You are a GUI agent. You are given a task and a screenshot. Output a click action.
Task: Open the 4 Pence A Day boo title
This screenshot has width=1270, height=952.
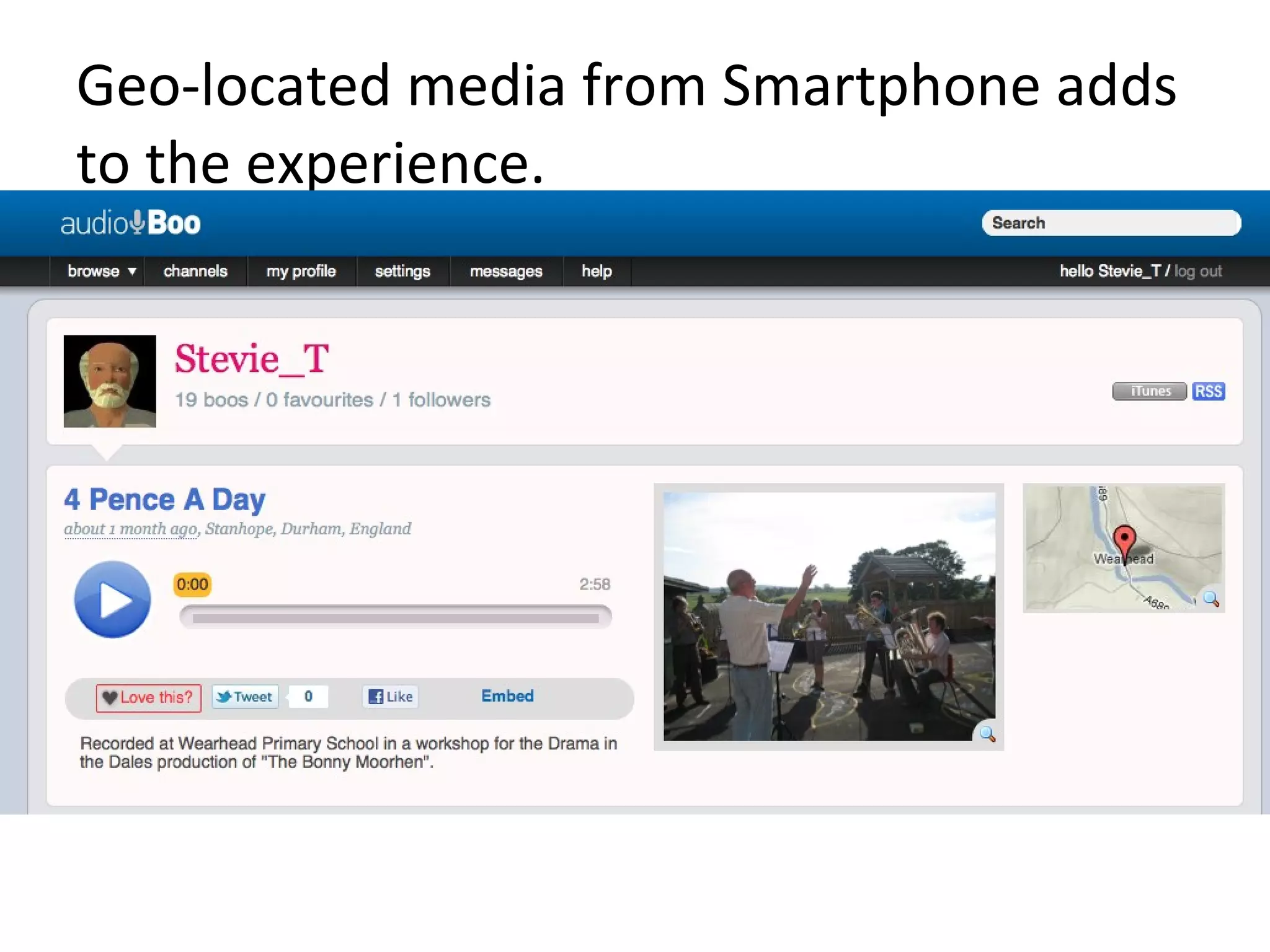165,500
